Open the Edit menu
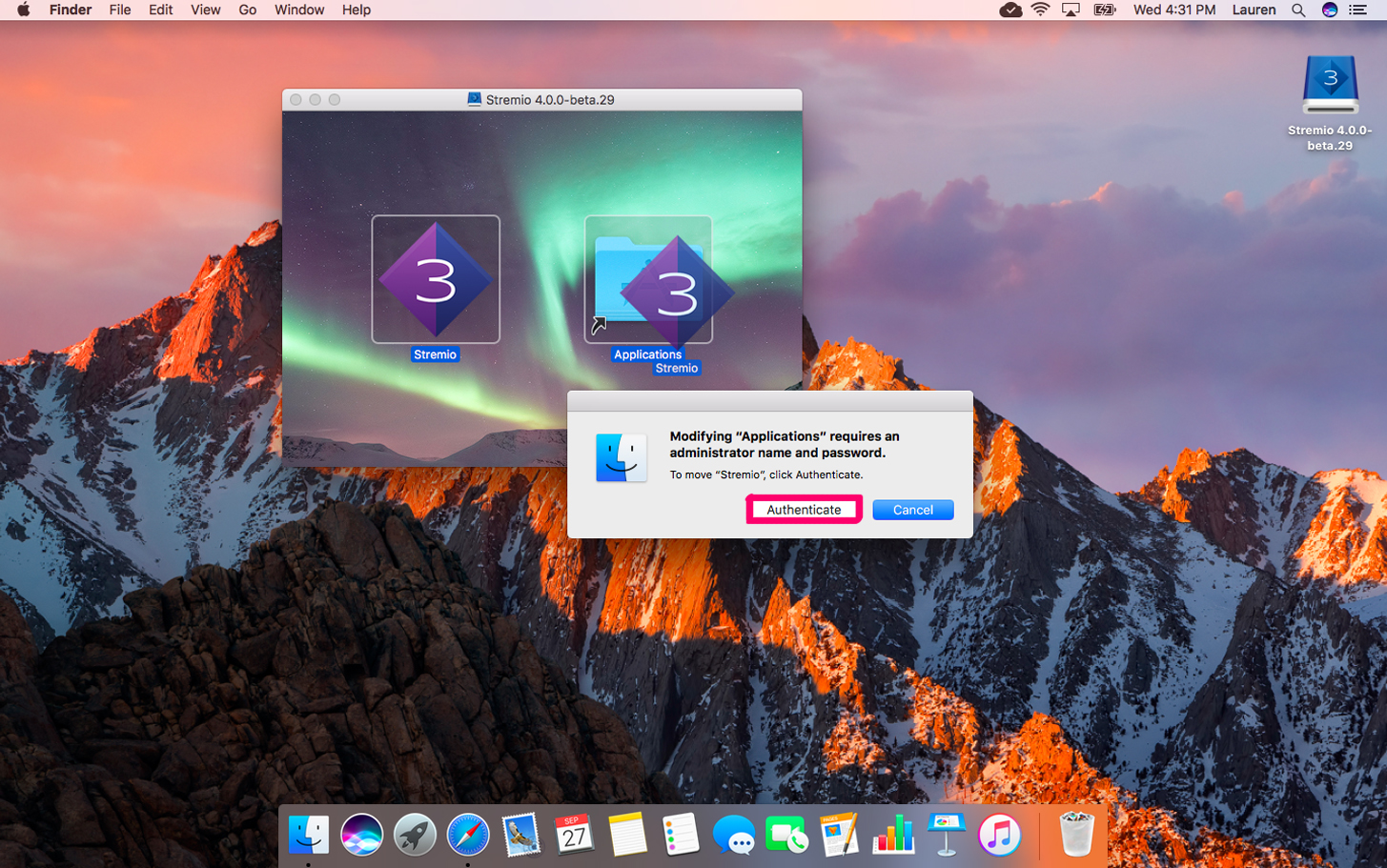 [160, 10]
